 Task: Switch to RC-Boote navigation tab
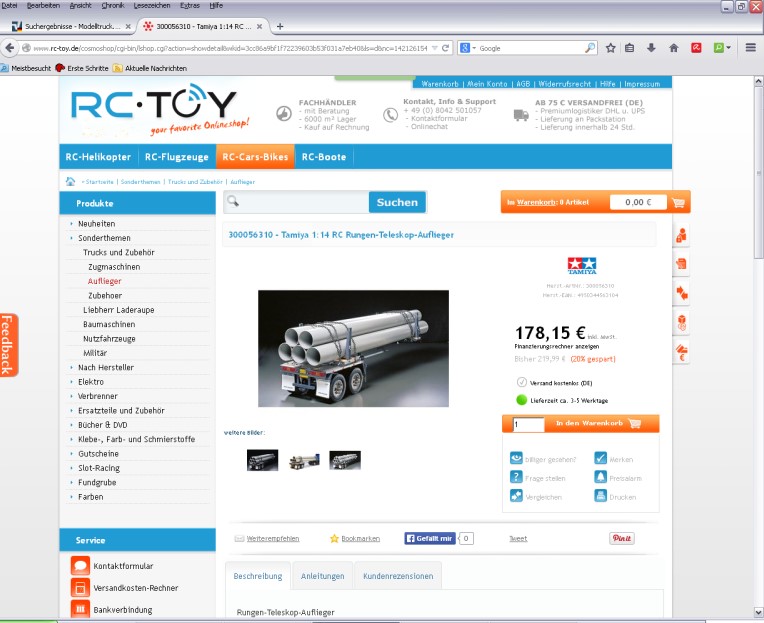(324, 157)
